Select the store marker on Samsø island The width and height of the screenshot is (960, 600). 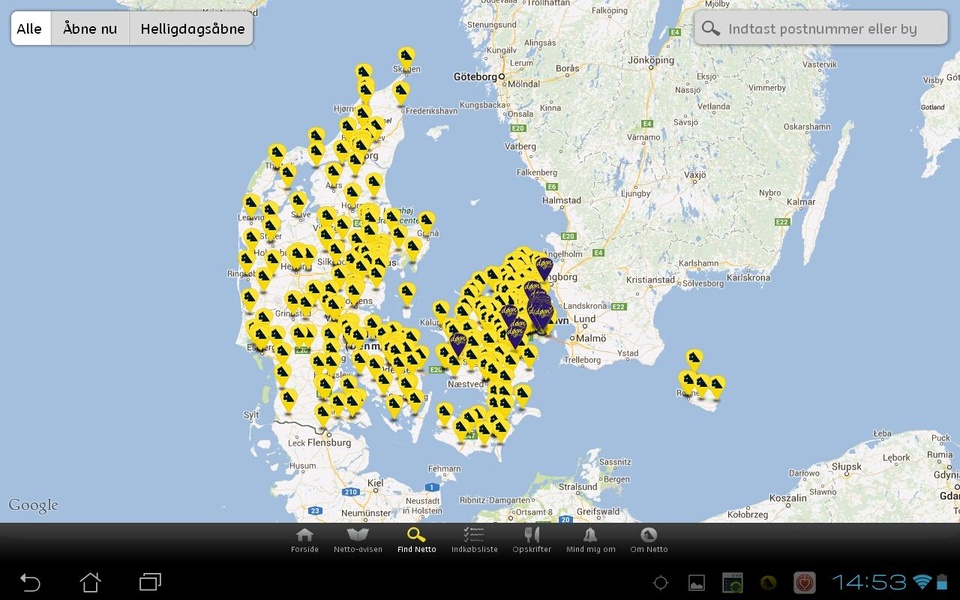407,294
